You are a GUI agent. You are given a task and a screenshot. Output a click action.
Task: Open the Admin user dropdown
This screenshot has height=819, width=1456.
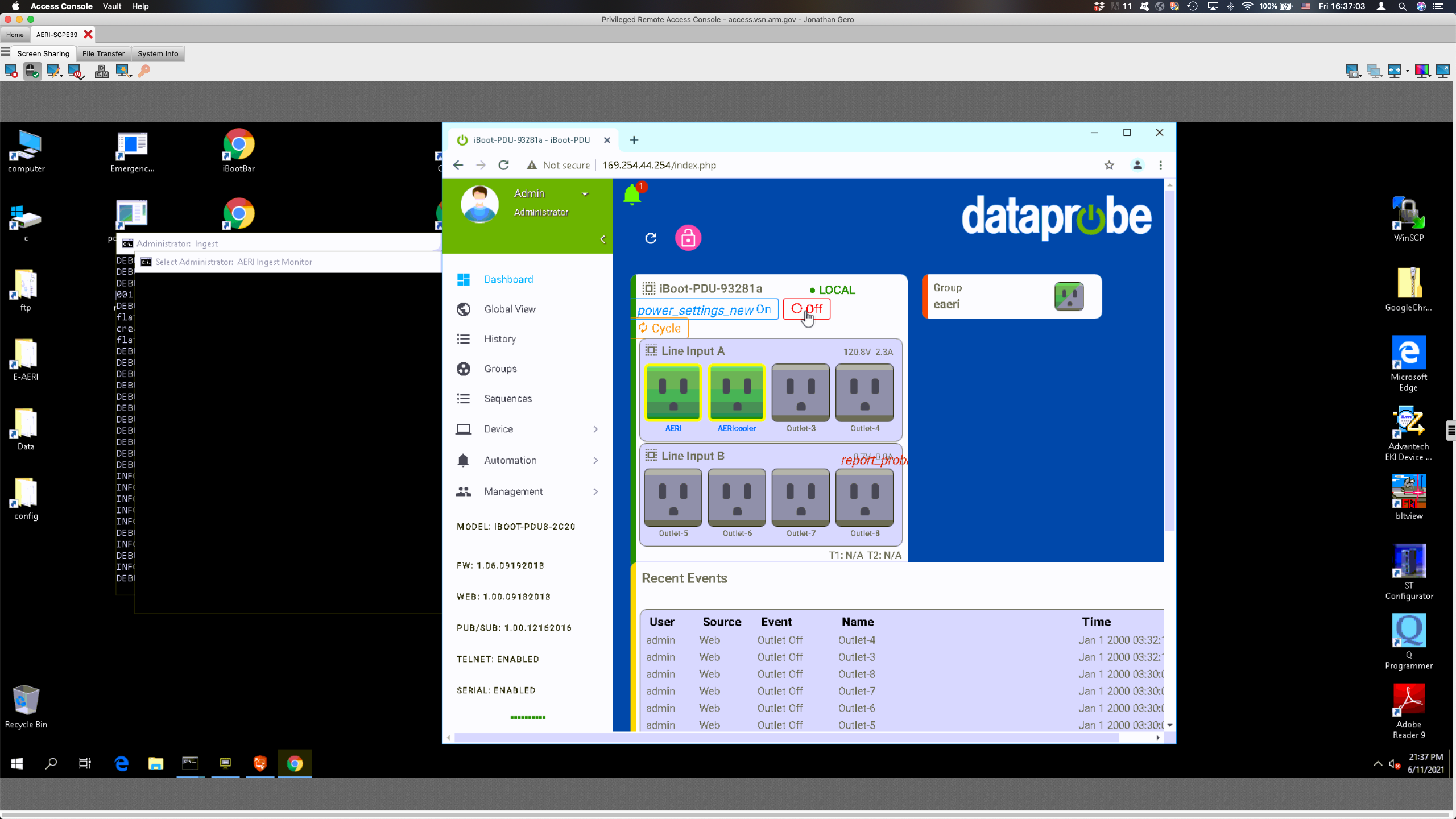click(585, 194)
